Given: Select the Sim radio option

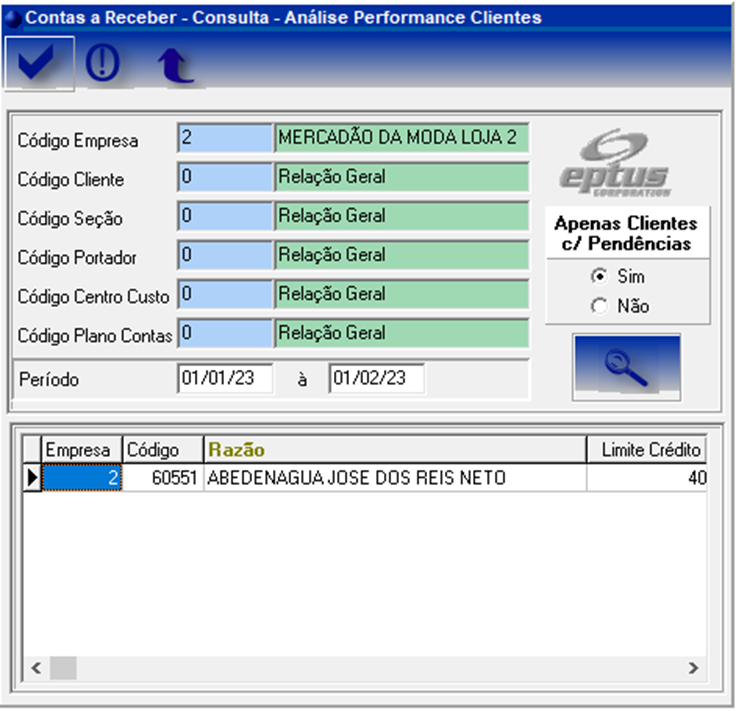Looking at the screenshot, I should [600, 277].
